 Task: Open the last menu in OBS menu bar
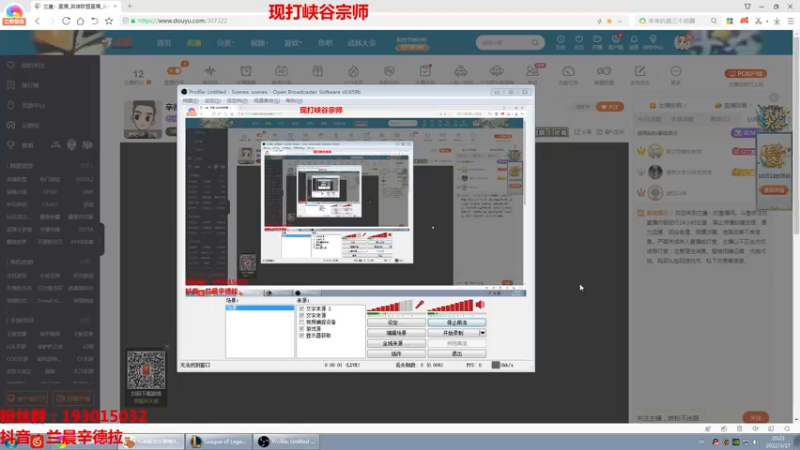(x=294, y=101)
